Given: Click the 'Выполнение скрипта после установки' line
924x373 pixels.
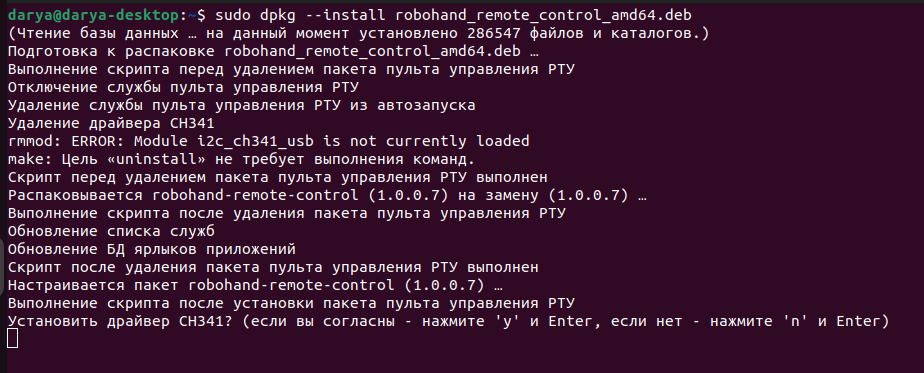Looking at the screenshot, I should [291, 303].
